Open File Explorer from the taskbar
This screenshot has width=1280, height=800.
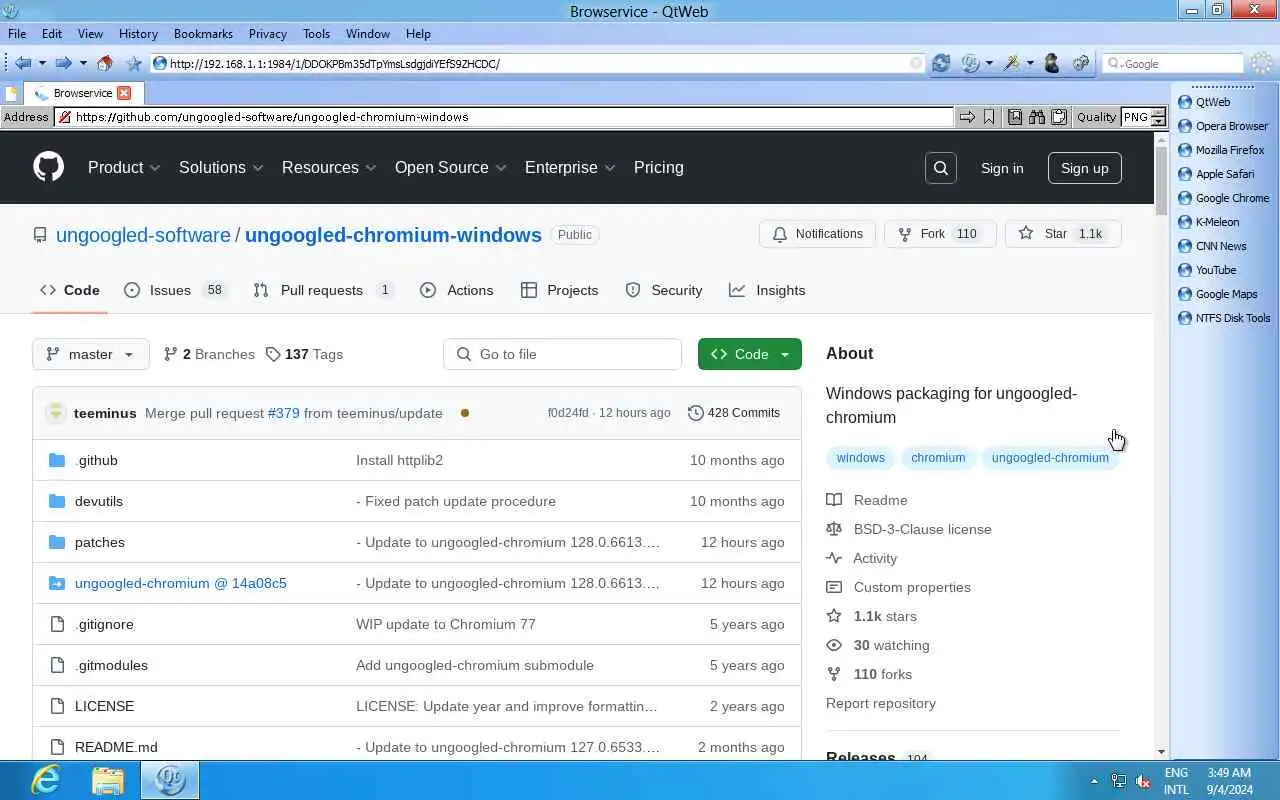tap(108, 780)
